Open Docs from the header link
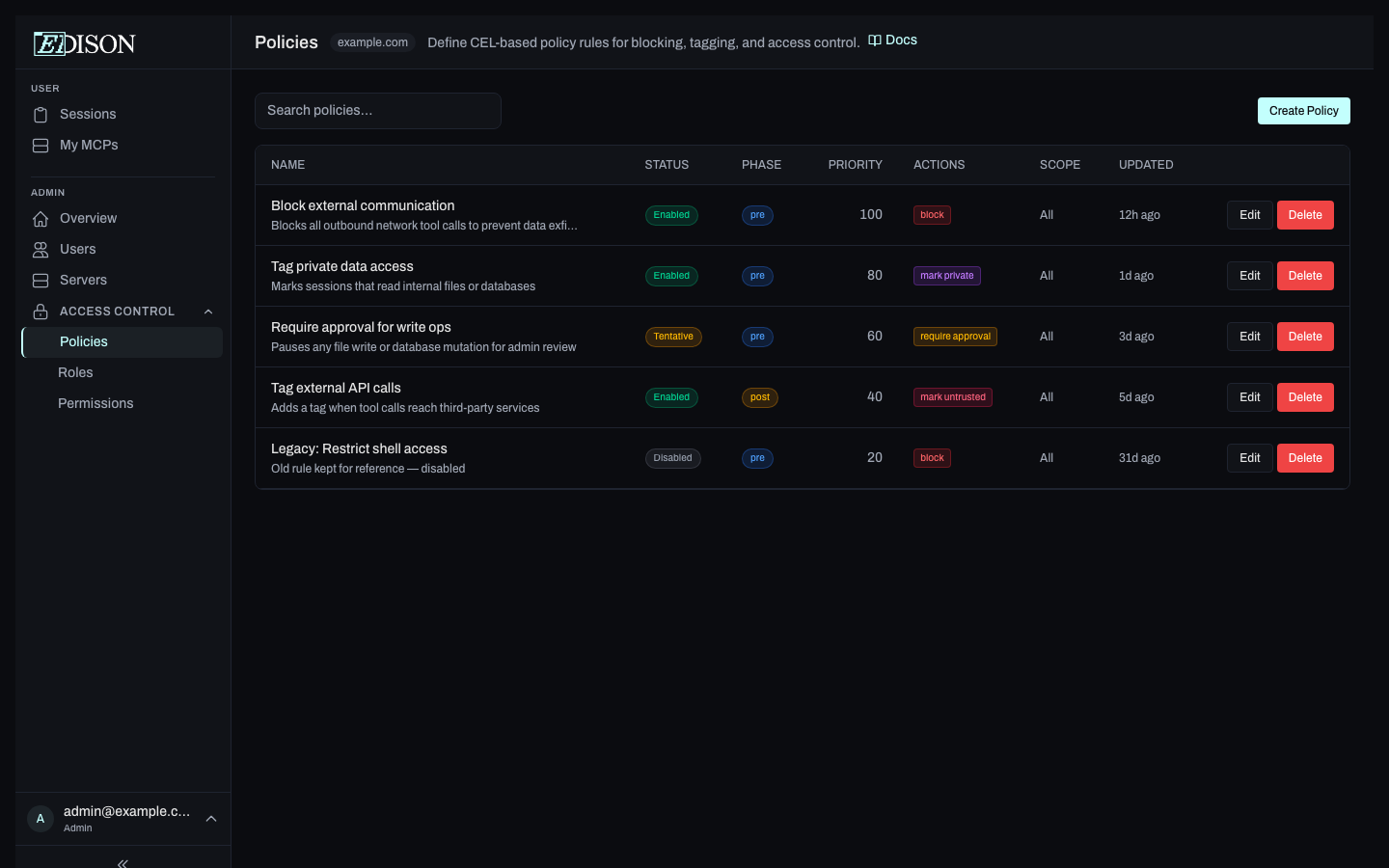The image size is (1389, 868). point(900,40)
